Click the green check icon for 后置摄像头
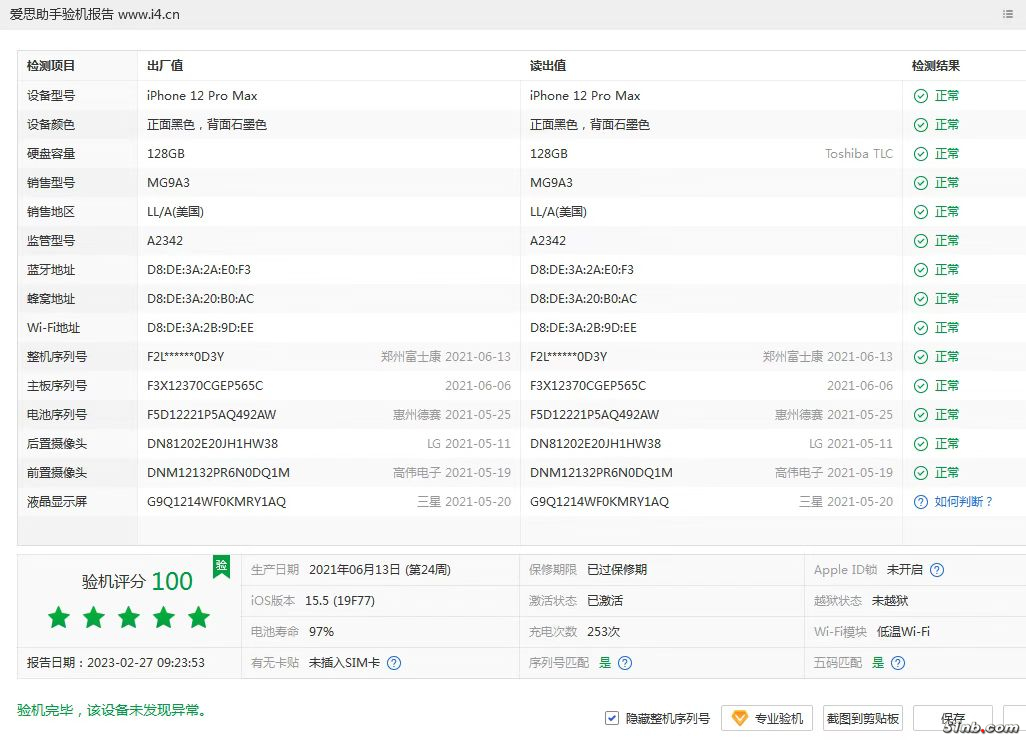The height and width of the screenshot is (740, 1026). coord(921,444)
